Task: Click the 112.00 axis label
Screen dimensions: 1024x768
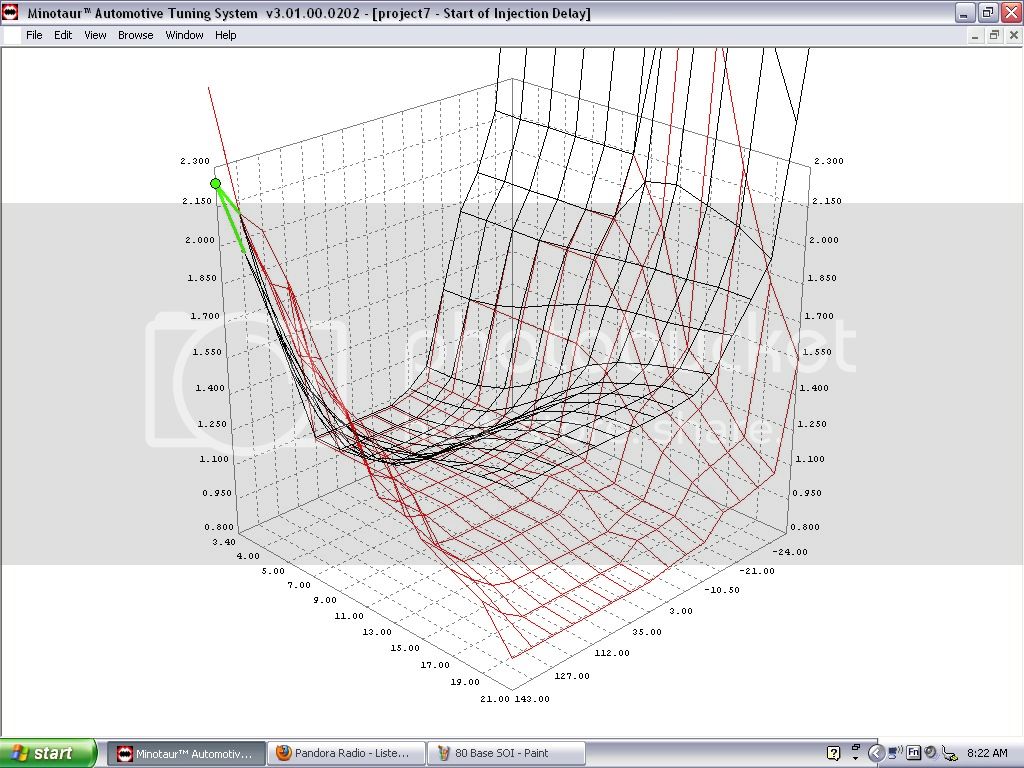Action: [x=612, y=653]
